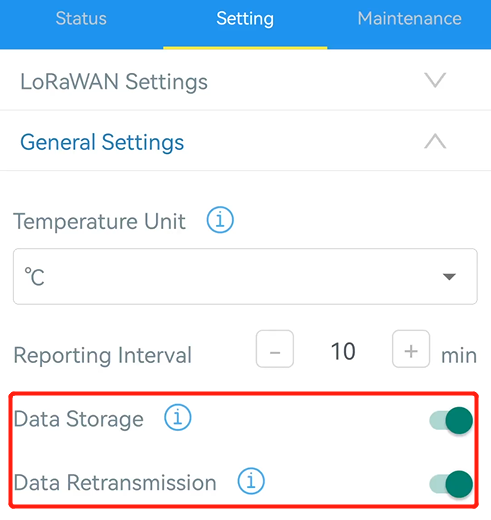
Task: Click the Data Storage label
Action: click(x=79, y=419)
